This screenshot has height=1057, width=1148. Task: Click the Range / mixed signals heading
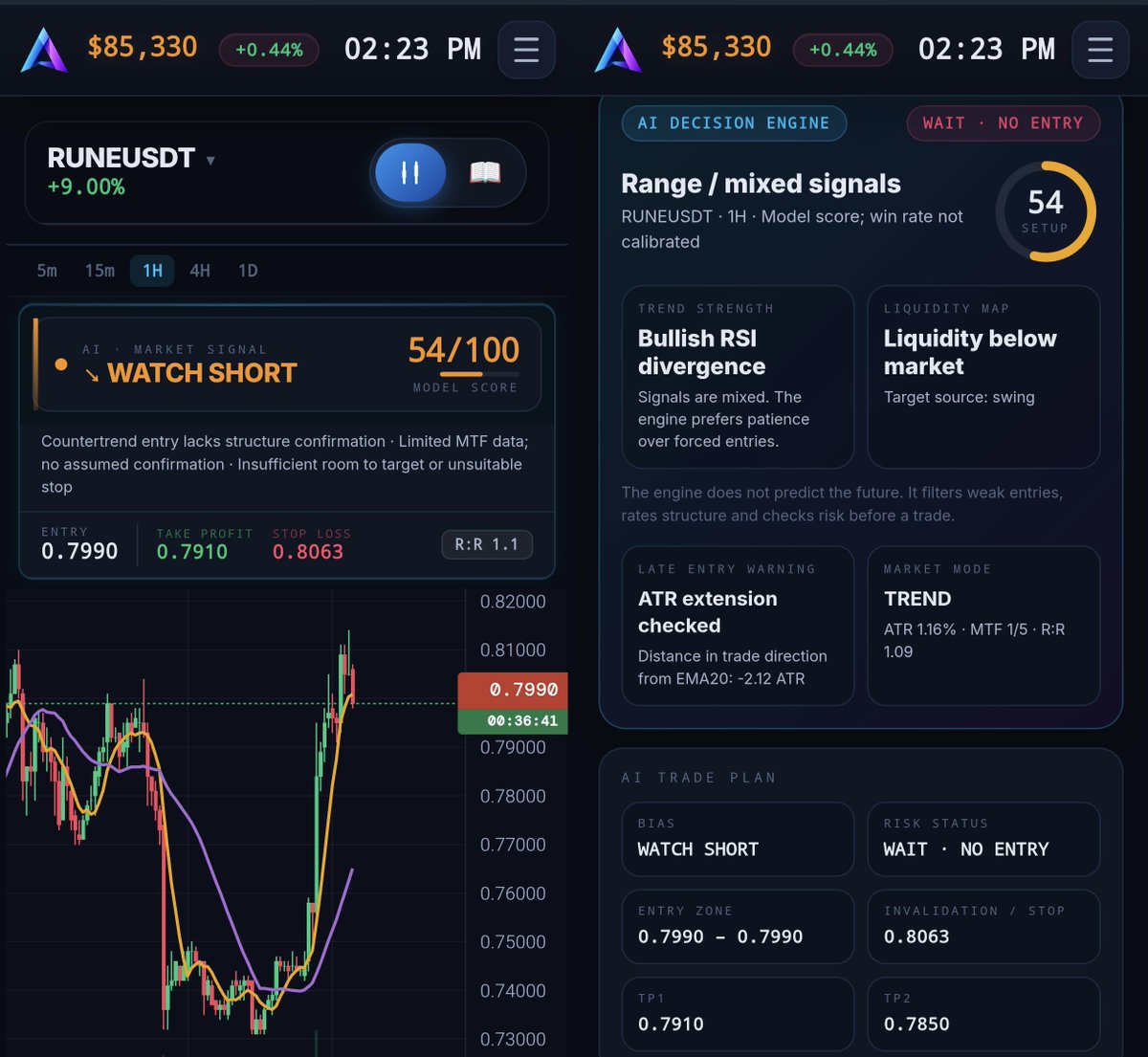pos(761,184)
